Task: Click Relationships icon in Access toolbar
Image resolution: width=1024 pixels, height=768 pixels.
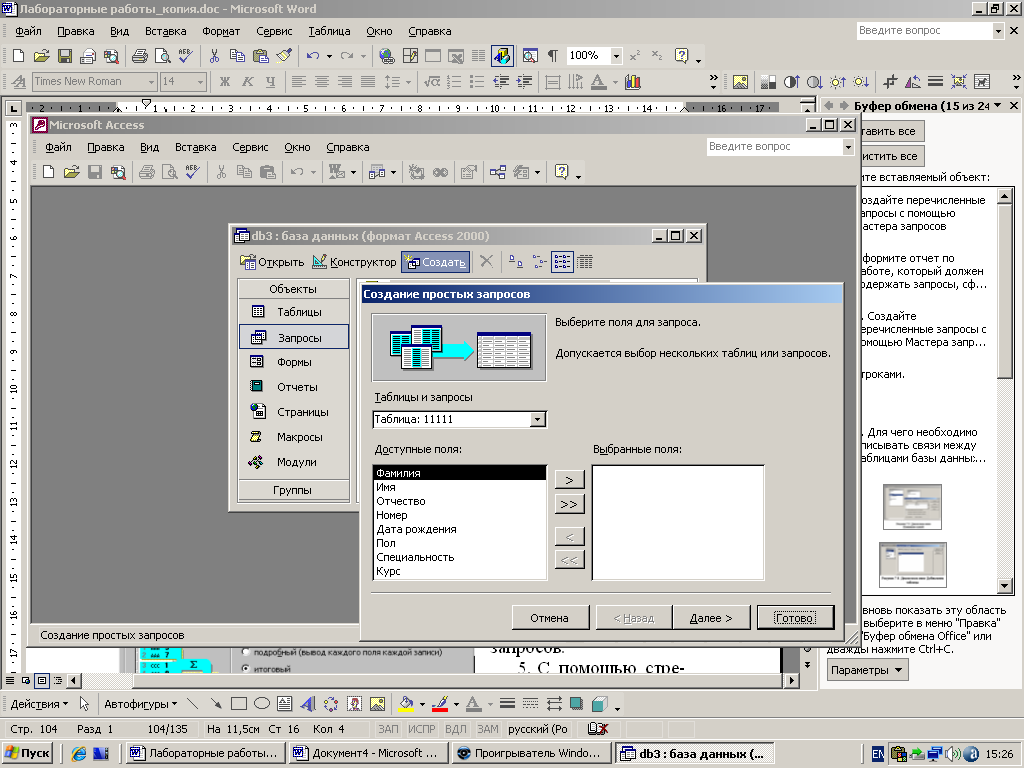Action: [x=498, y=172]
